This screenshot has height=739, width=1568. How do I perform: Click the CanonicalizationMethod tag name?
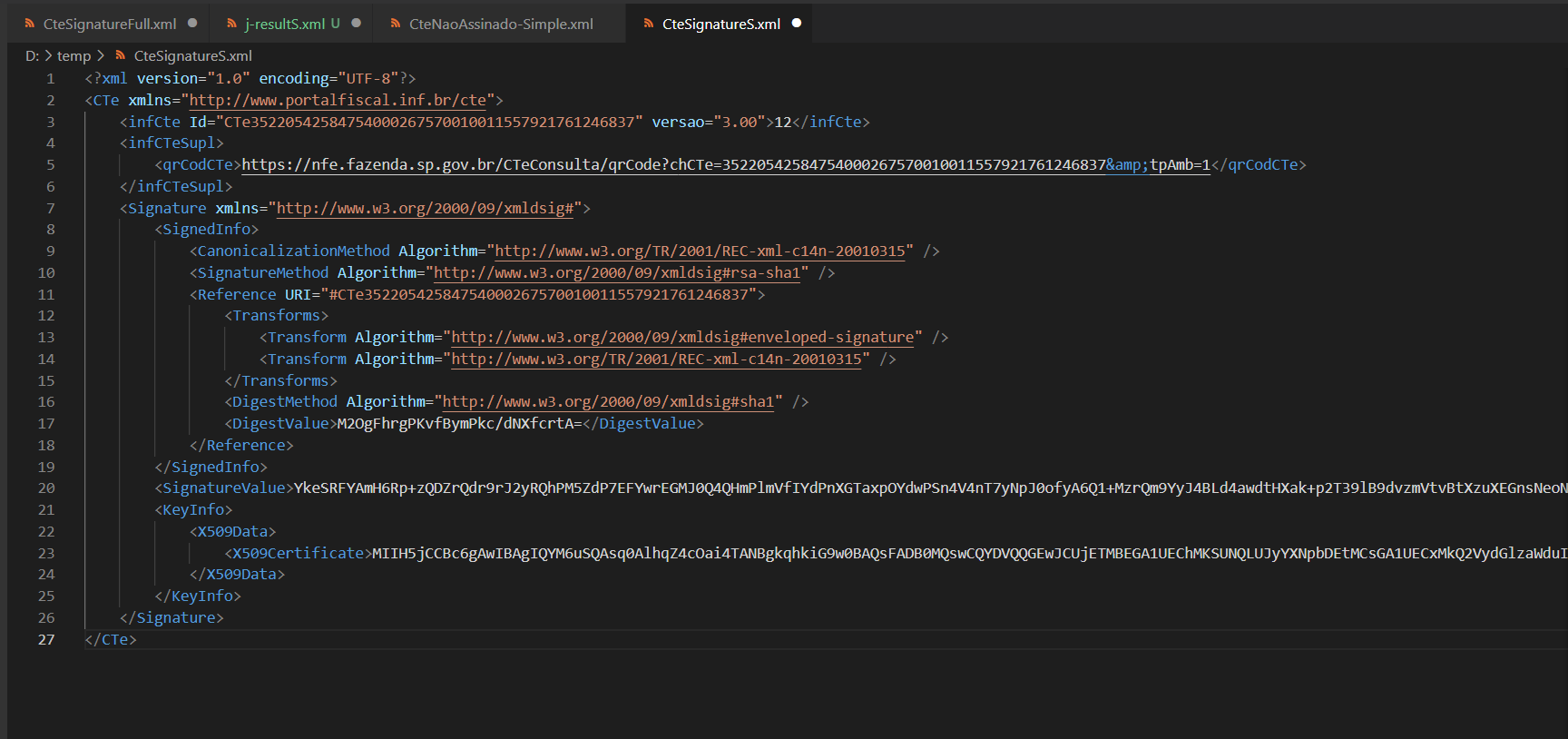point(293,251)
